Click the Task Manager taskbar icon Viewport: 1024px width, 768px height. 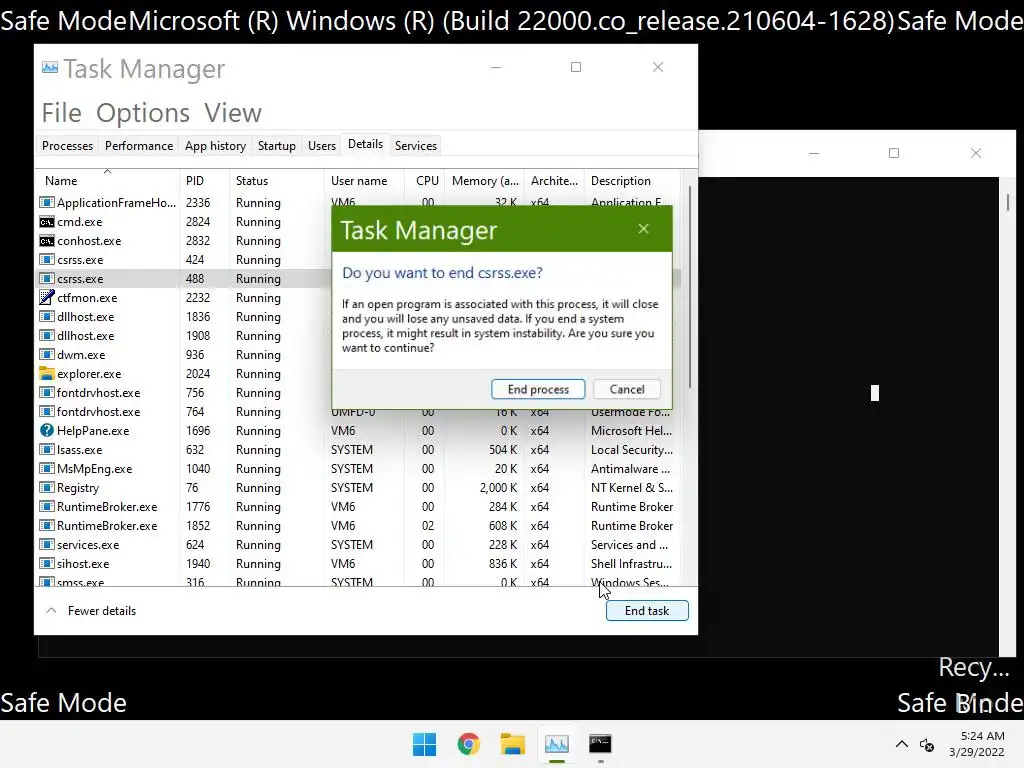[556, 744]
